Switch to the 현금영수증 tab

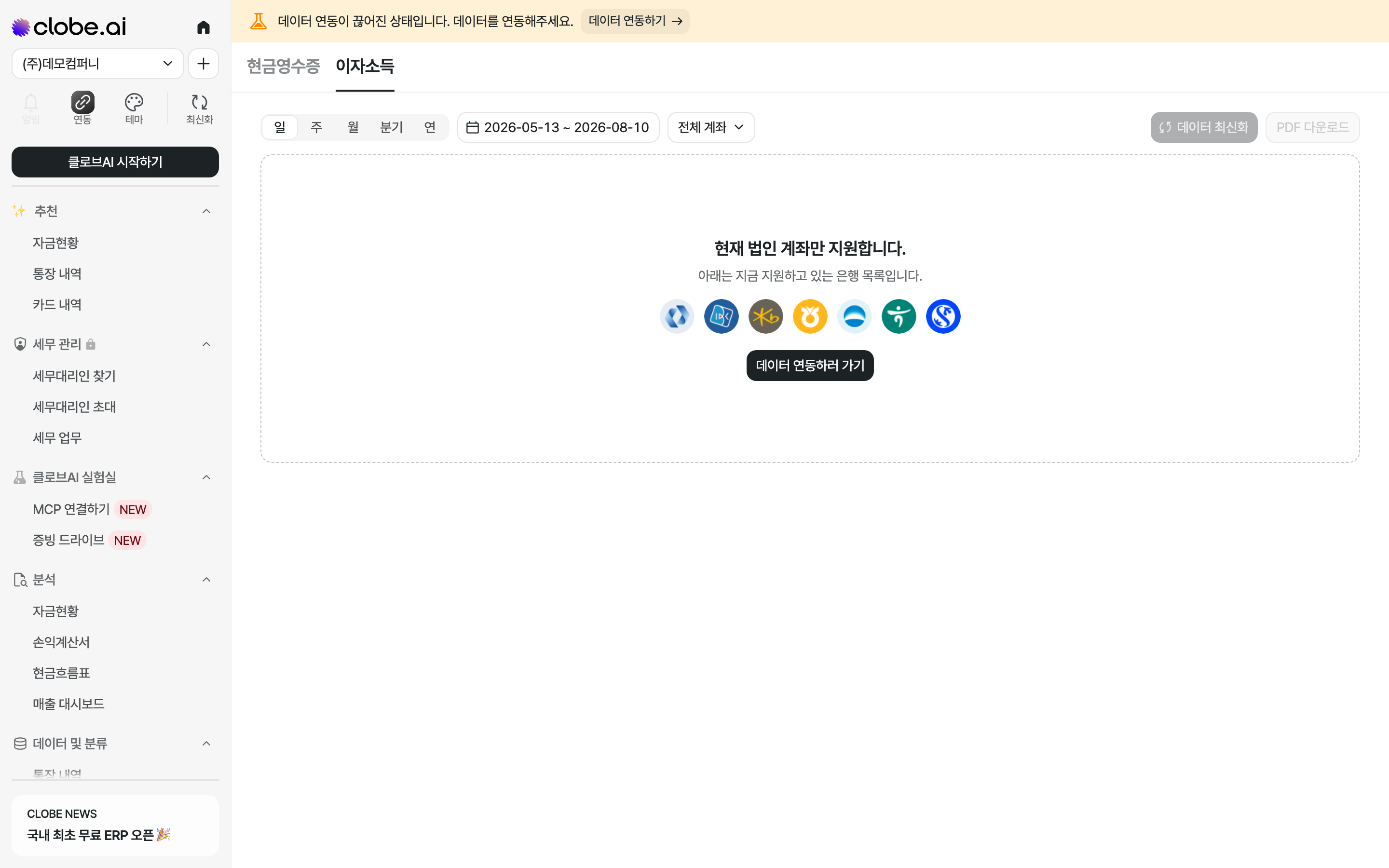tap(284, 67)
